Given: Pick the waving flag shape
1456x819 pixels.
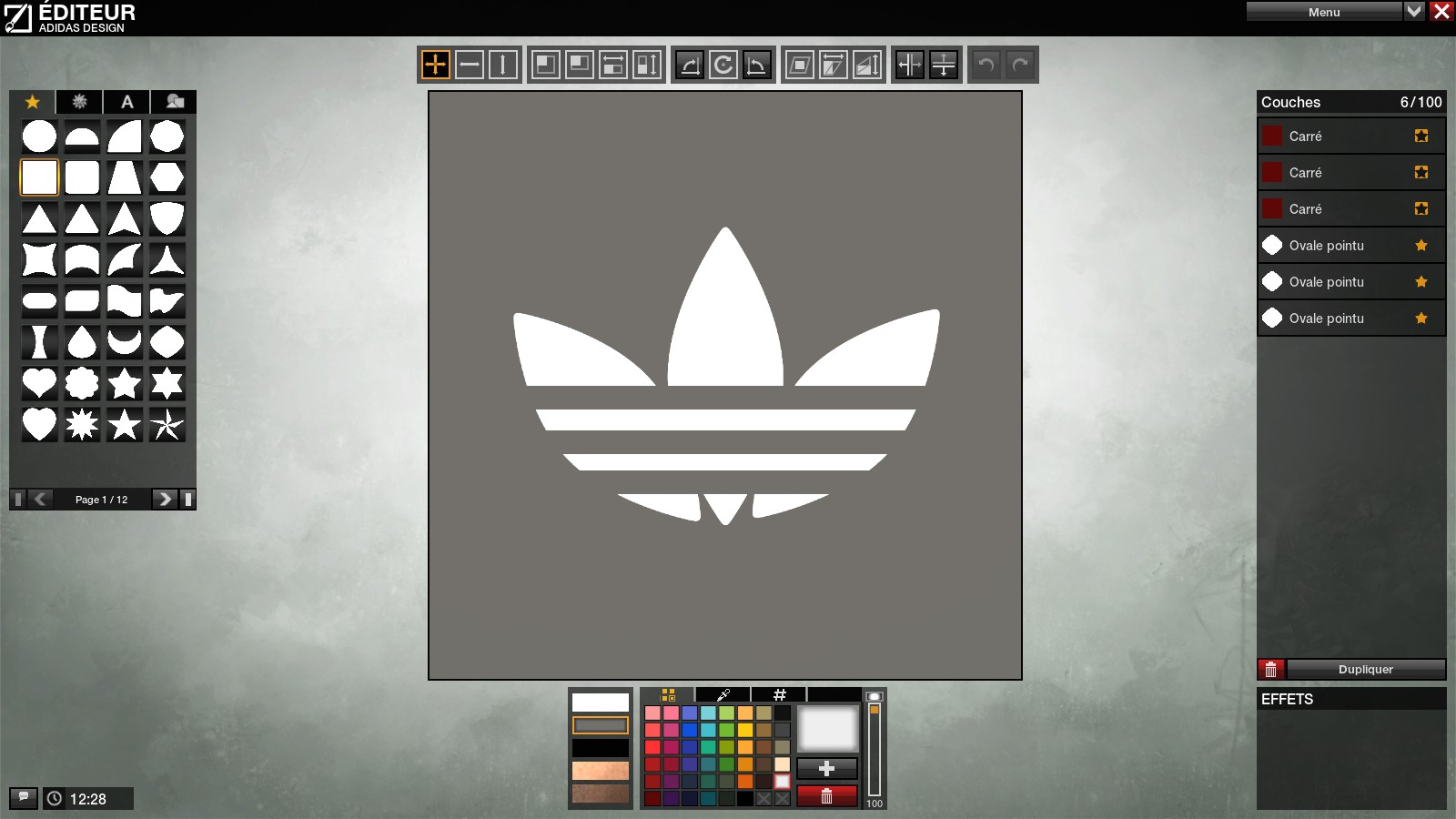Looking at the screenshot, I should point(125,301).
